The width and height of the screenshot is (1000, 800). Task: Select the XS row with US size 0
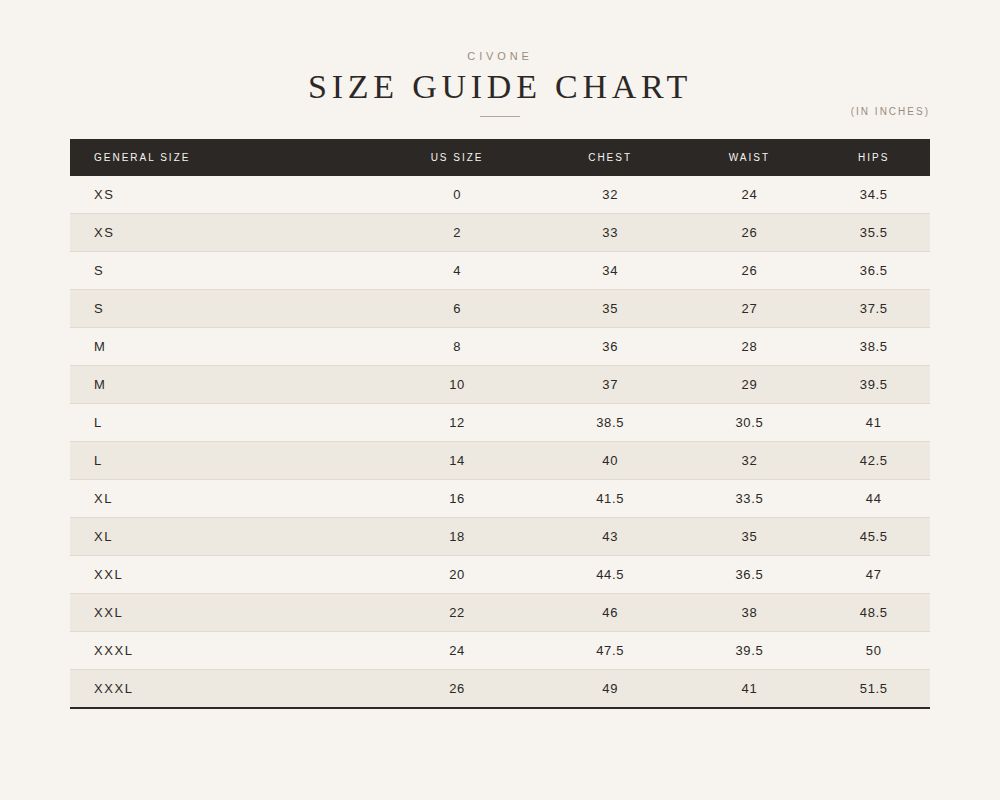[500, 195]
